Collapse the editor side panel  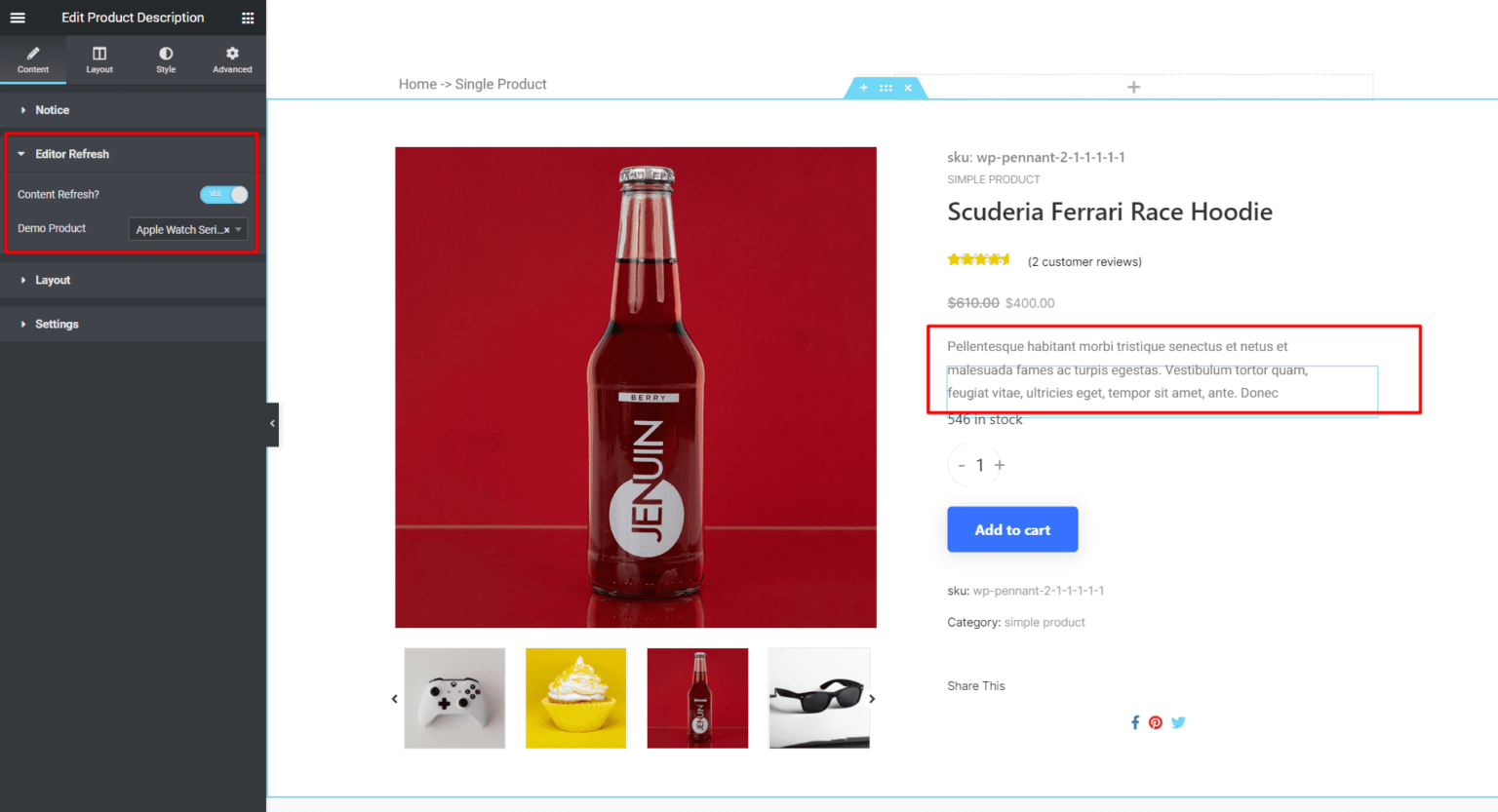tap(272, 424)
